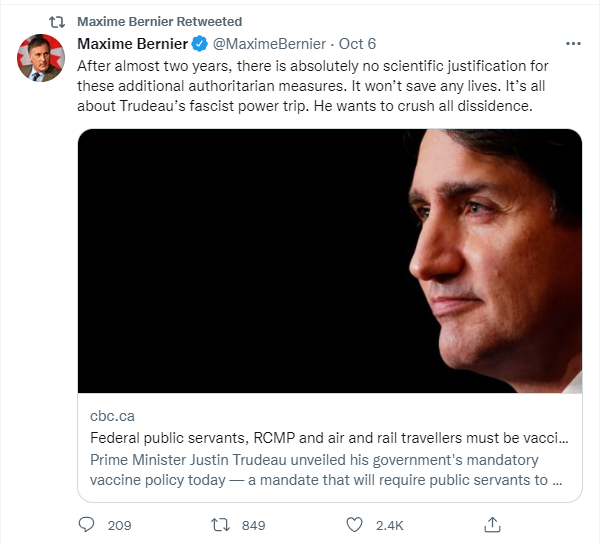This screenshot has width=600, height=544.
Task: Click the small retweeted indicator icon at top
Action: point(58,22)
